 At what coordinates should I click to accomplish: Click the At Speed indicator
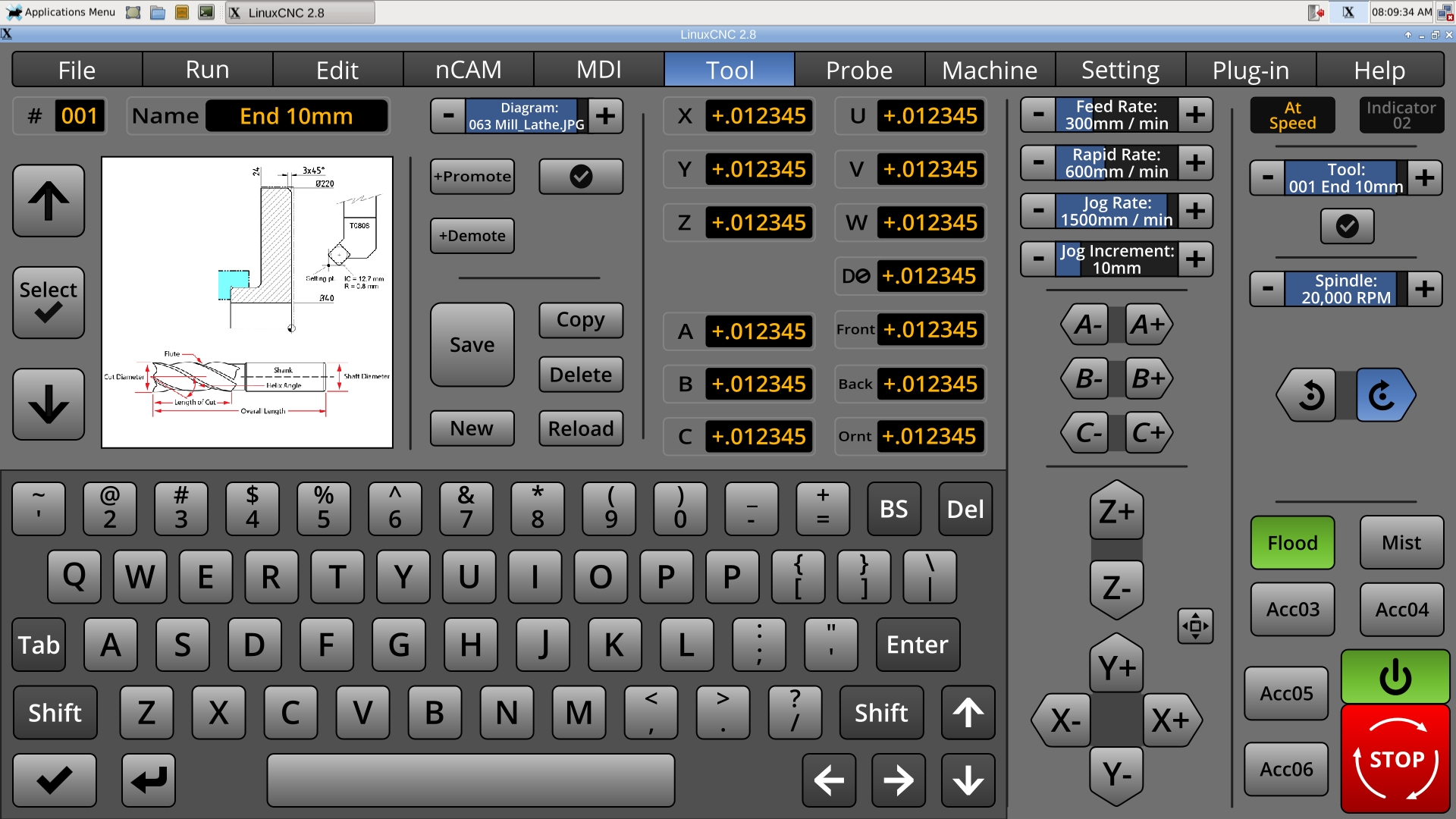(x=1292, y=115)
